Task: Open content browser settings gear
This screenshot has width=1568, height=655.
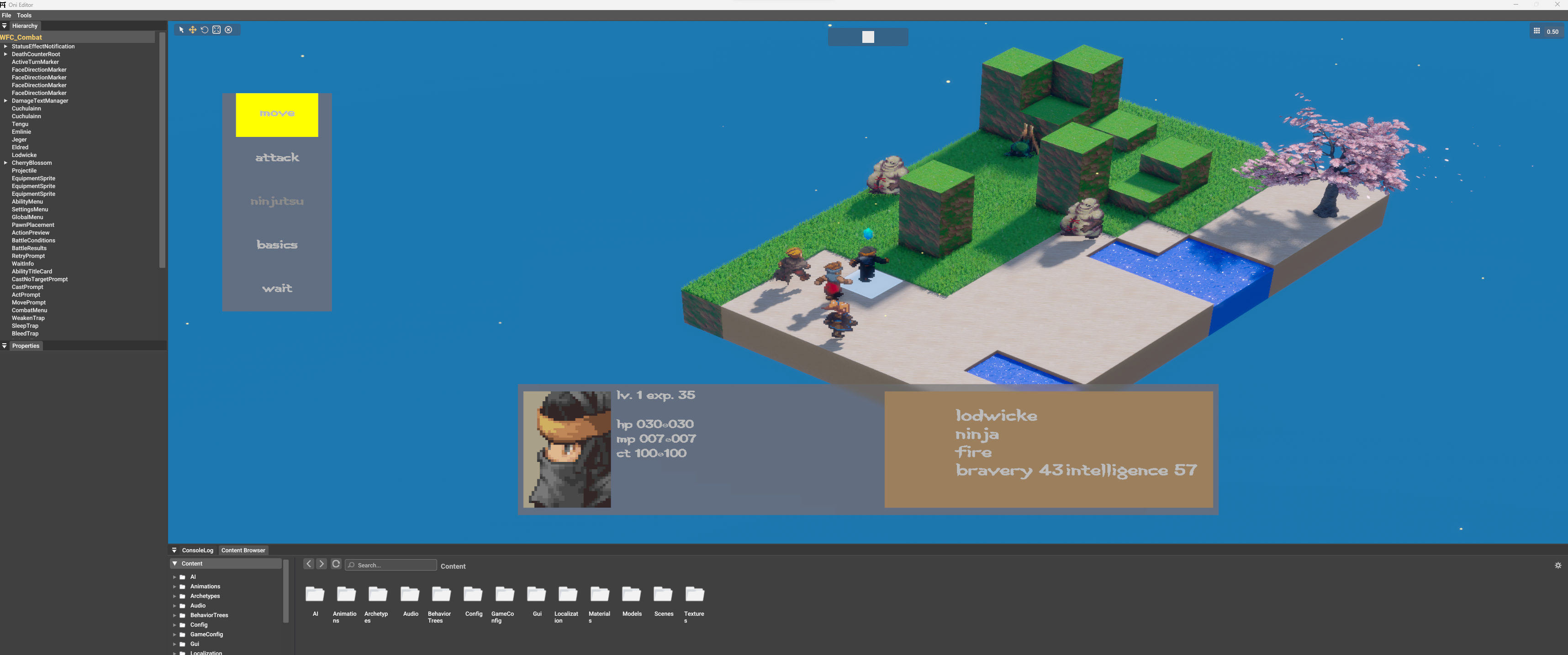Action: pos(1557,566)
